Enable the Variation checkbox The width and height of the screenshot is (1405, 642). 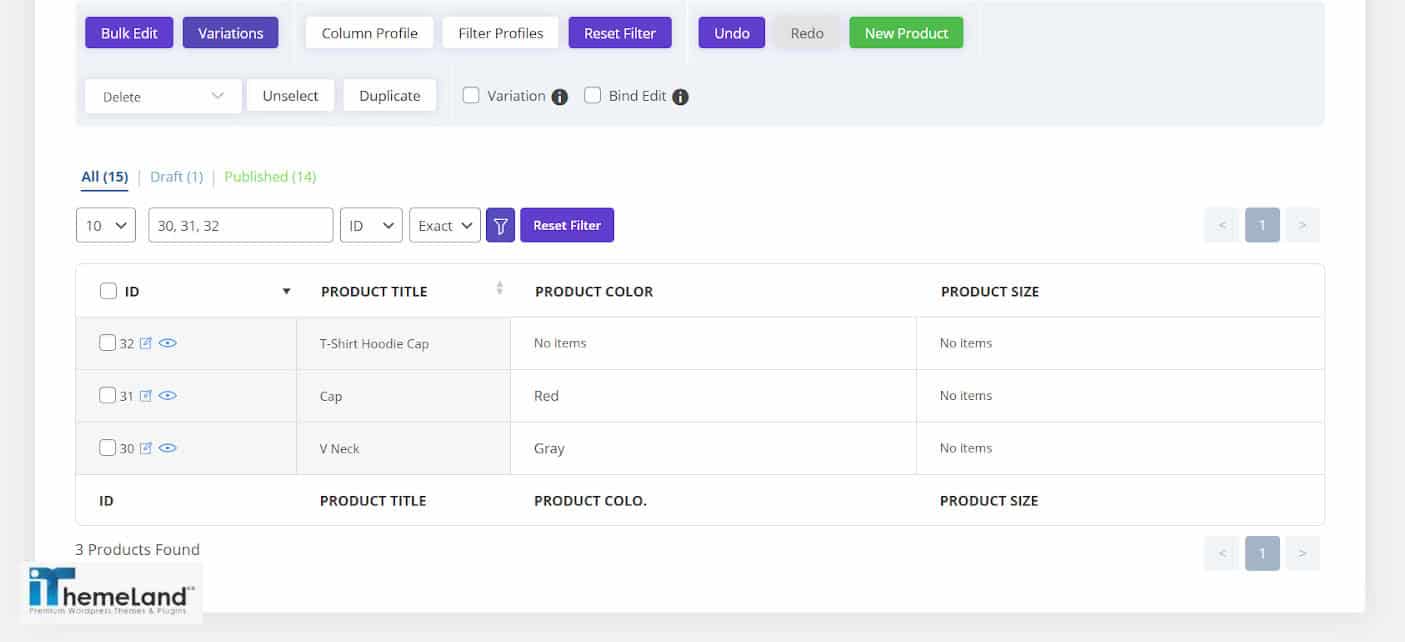[x=471, y=96]
